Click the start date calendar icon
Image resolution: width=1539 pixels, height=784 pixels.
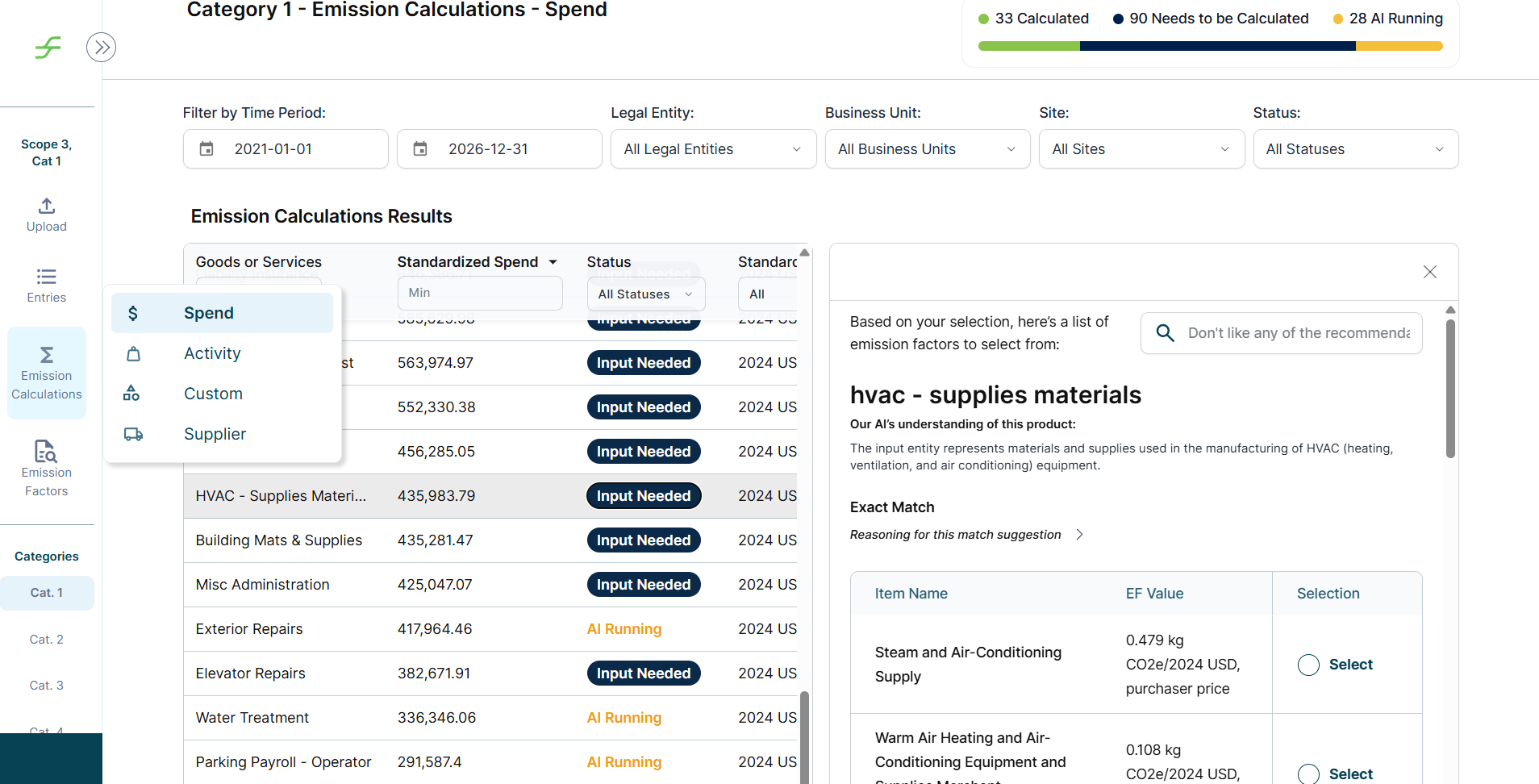click(x=206, y=149)
